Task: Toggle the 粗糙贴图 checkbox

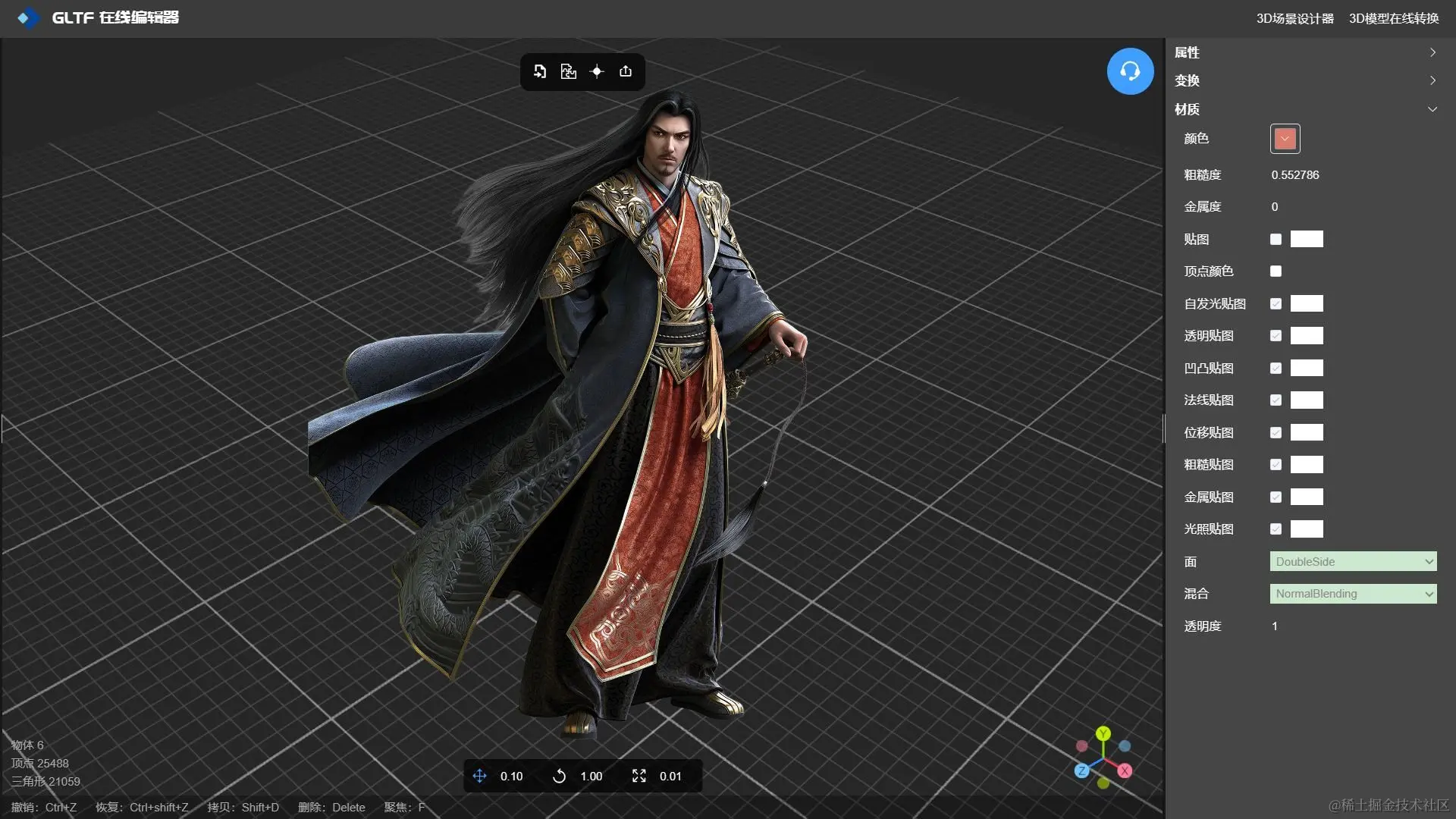Action: (x=1276, y=464)
